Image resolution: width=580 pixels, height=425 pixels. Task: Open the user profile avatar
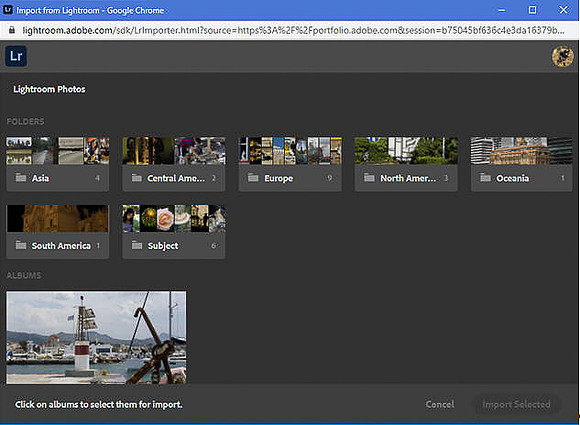pyautogui.click(x=563, y=57)
